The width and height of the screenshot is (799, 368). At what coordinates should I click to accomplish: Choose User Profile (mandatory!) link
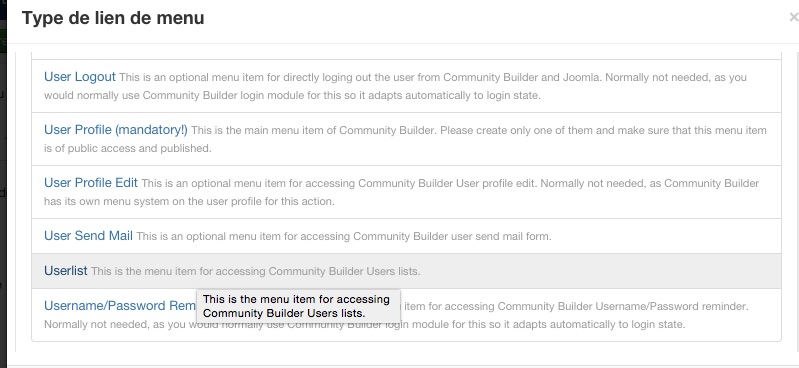pos(116,130)
